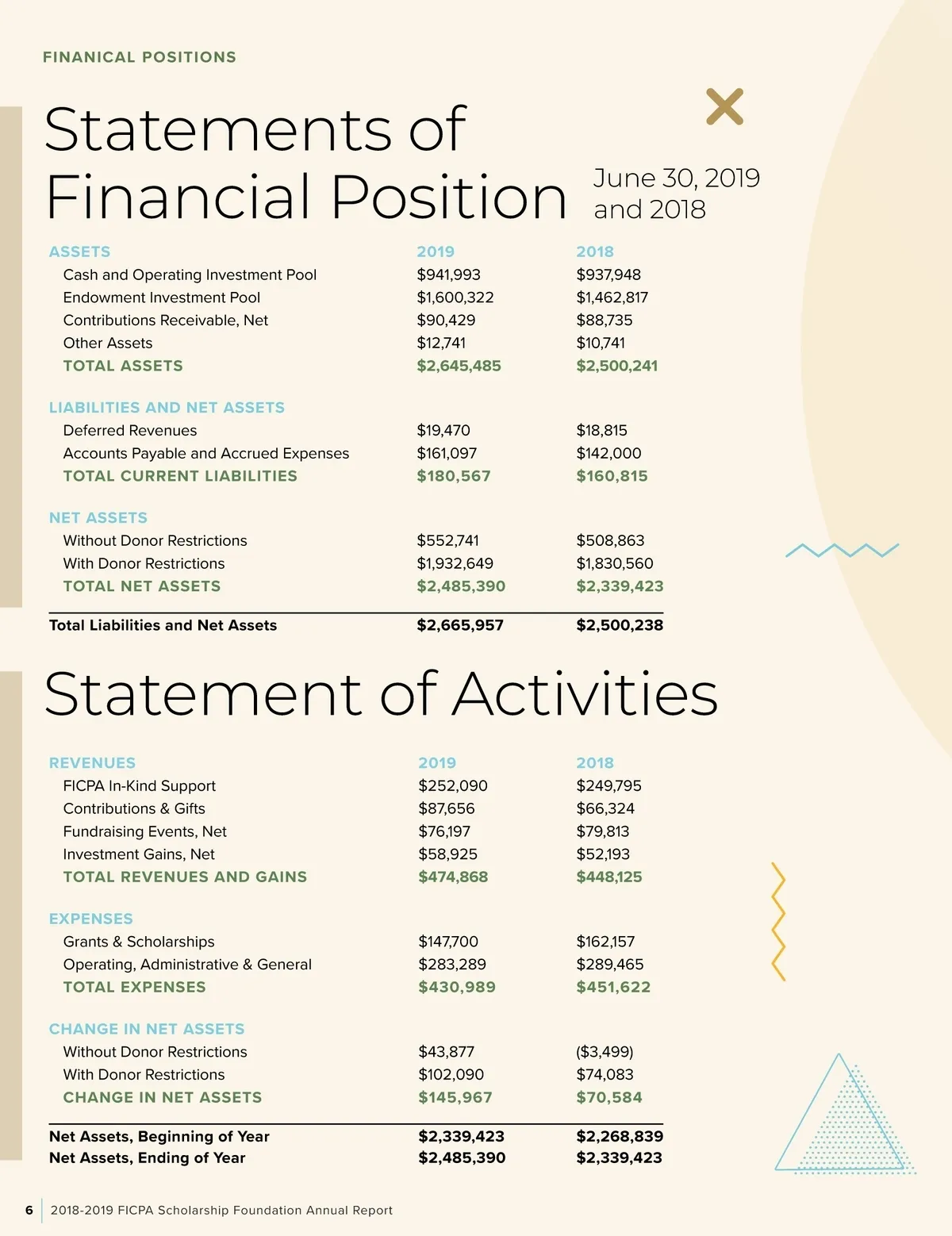Click the Statements of Financial Position title
Viewport: 952px width, 1236px height.
(x=305, y=163)
